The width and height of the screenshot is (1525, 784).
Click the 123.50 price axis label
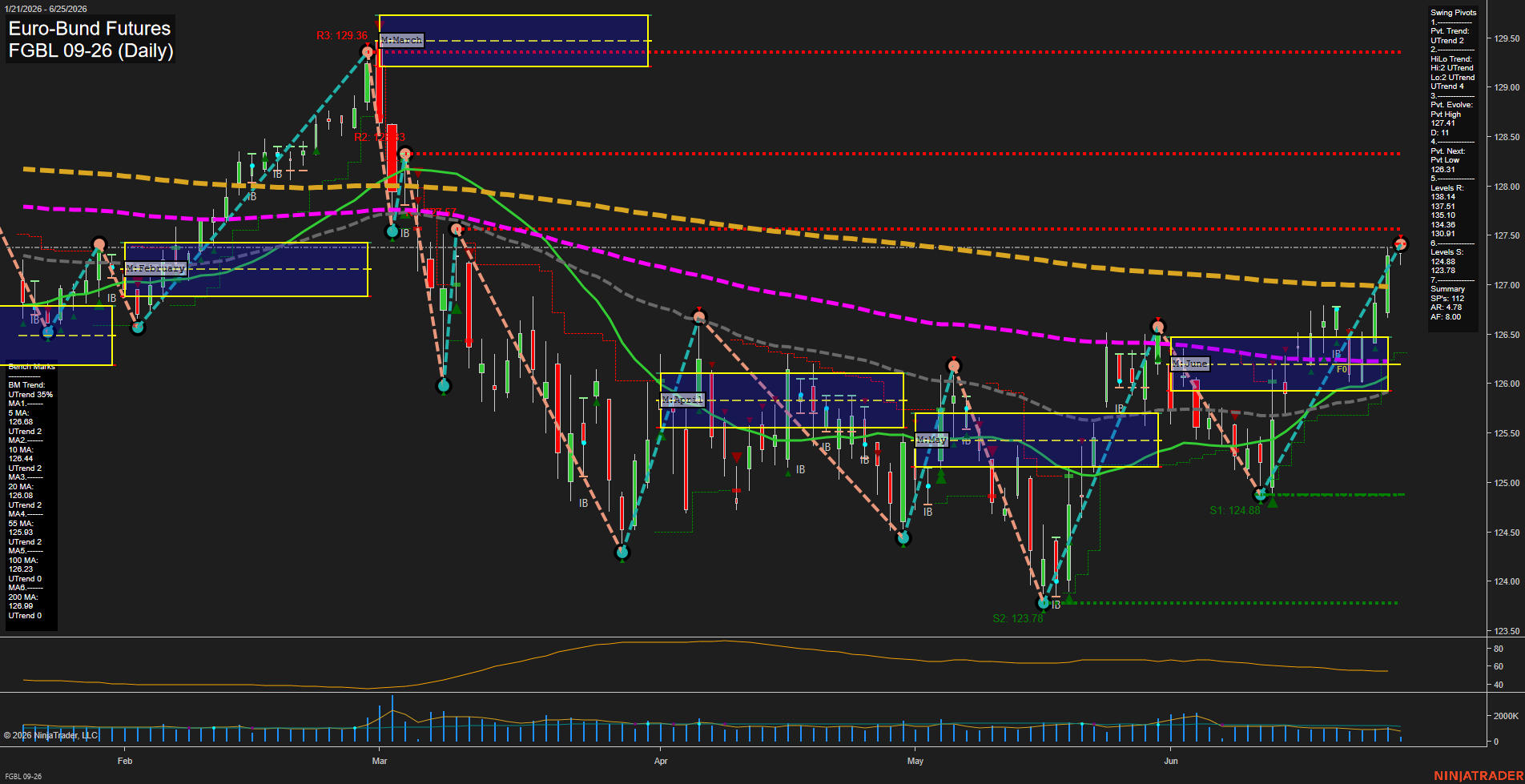click(1507, 631)
